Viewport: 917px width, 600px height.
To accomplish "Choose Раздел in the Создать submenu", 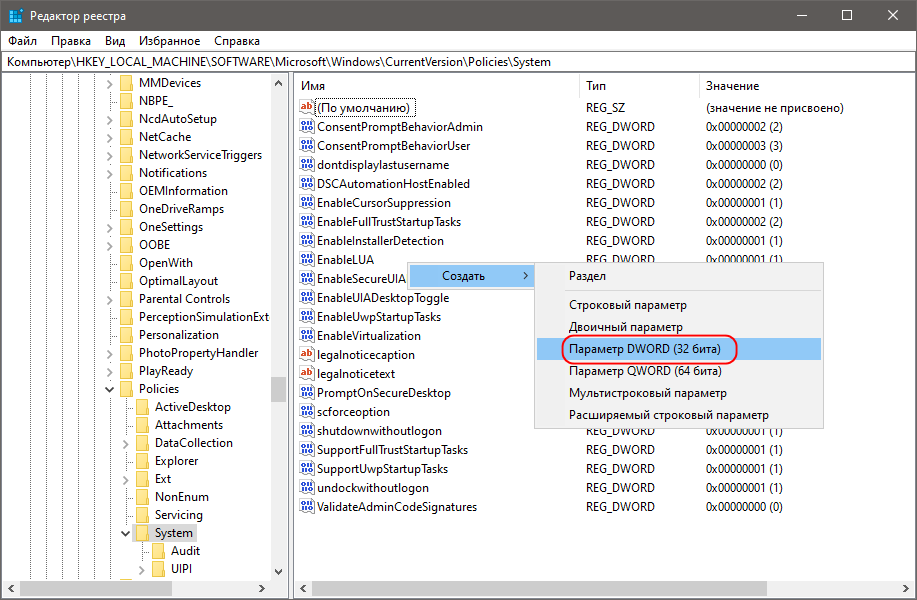I will pos(679,276).
